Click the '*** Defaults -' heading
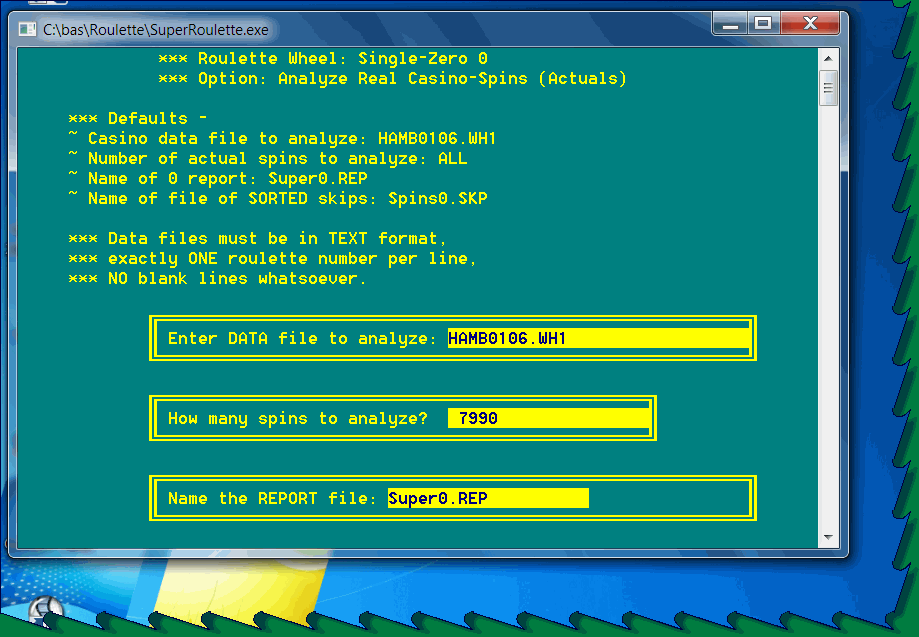919x637 pixels. (138, 118)
